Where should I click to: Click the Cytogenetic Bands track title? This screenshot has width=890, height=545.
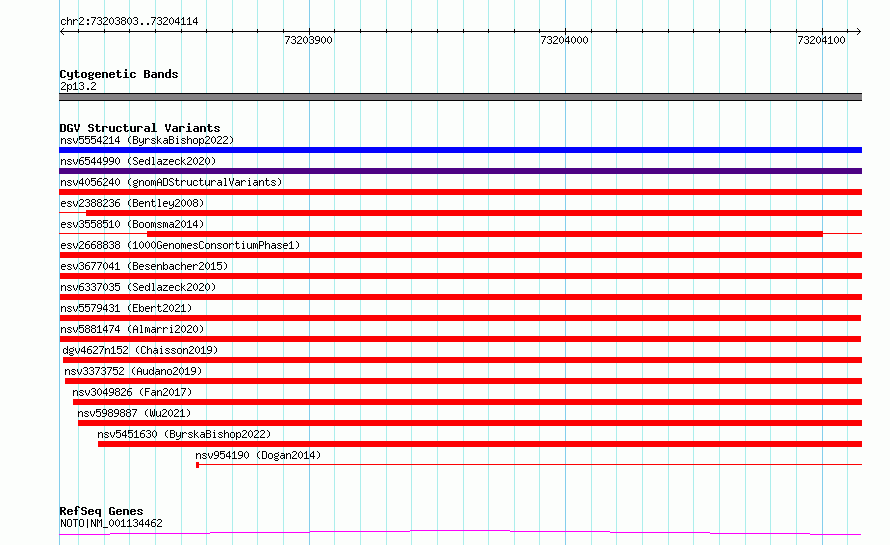coord(119,74)
